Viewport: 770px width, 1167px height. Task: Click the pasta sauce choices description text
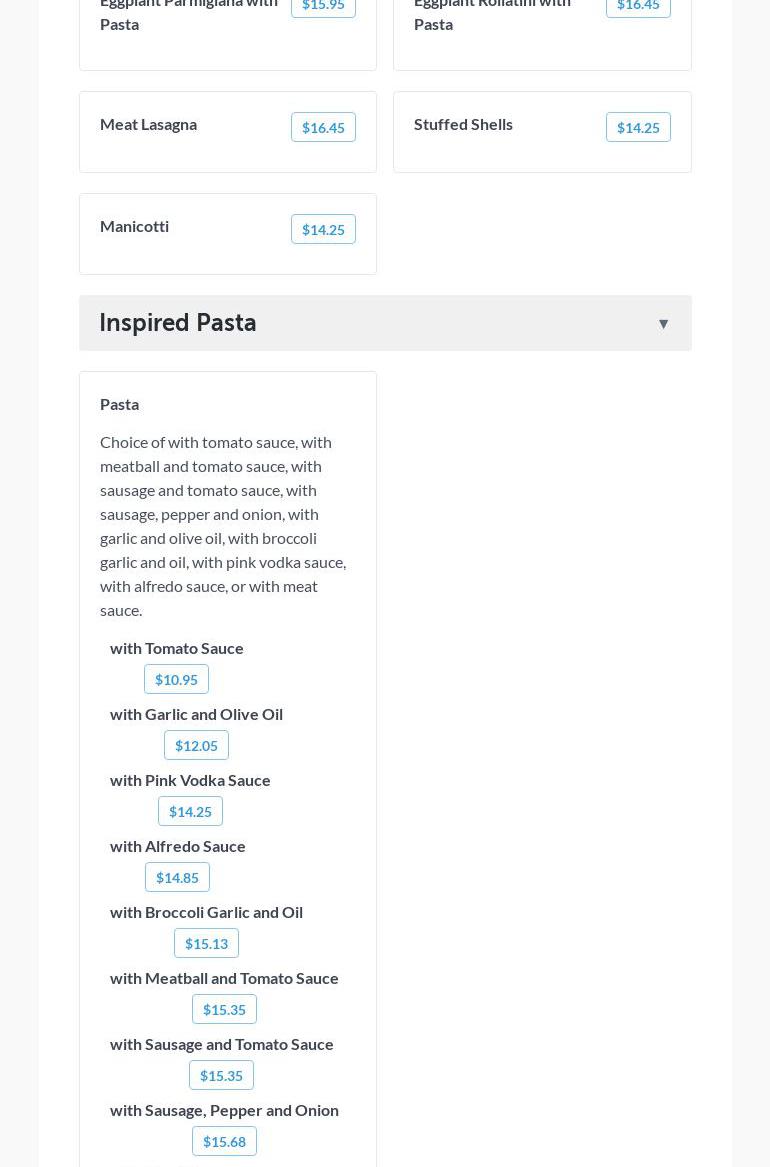click(223, 526)
